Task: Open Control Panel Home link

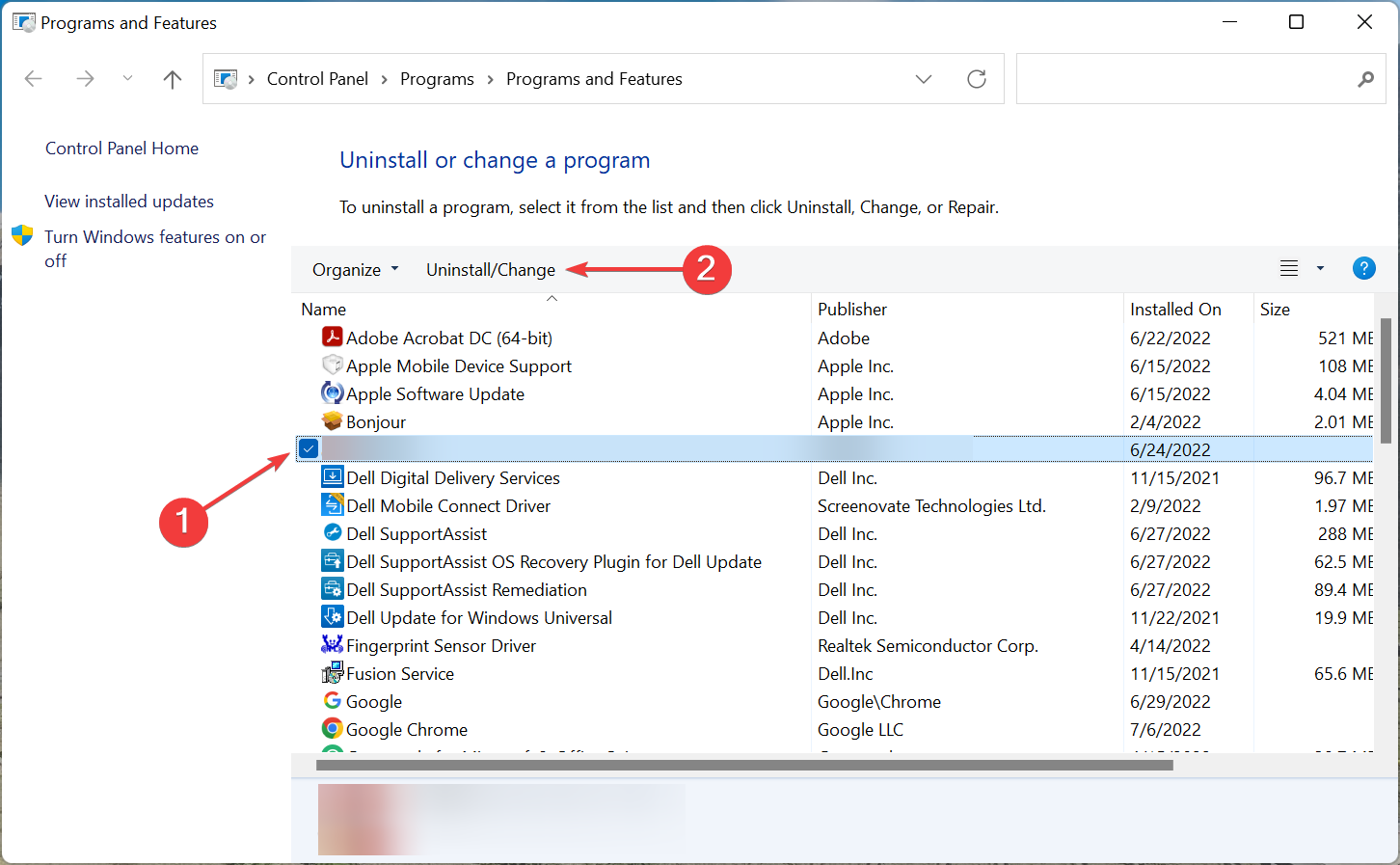Action: click(121, 149)
